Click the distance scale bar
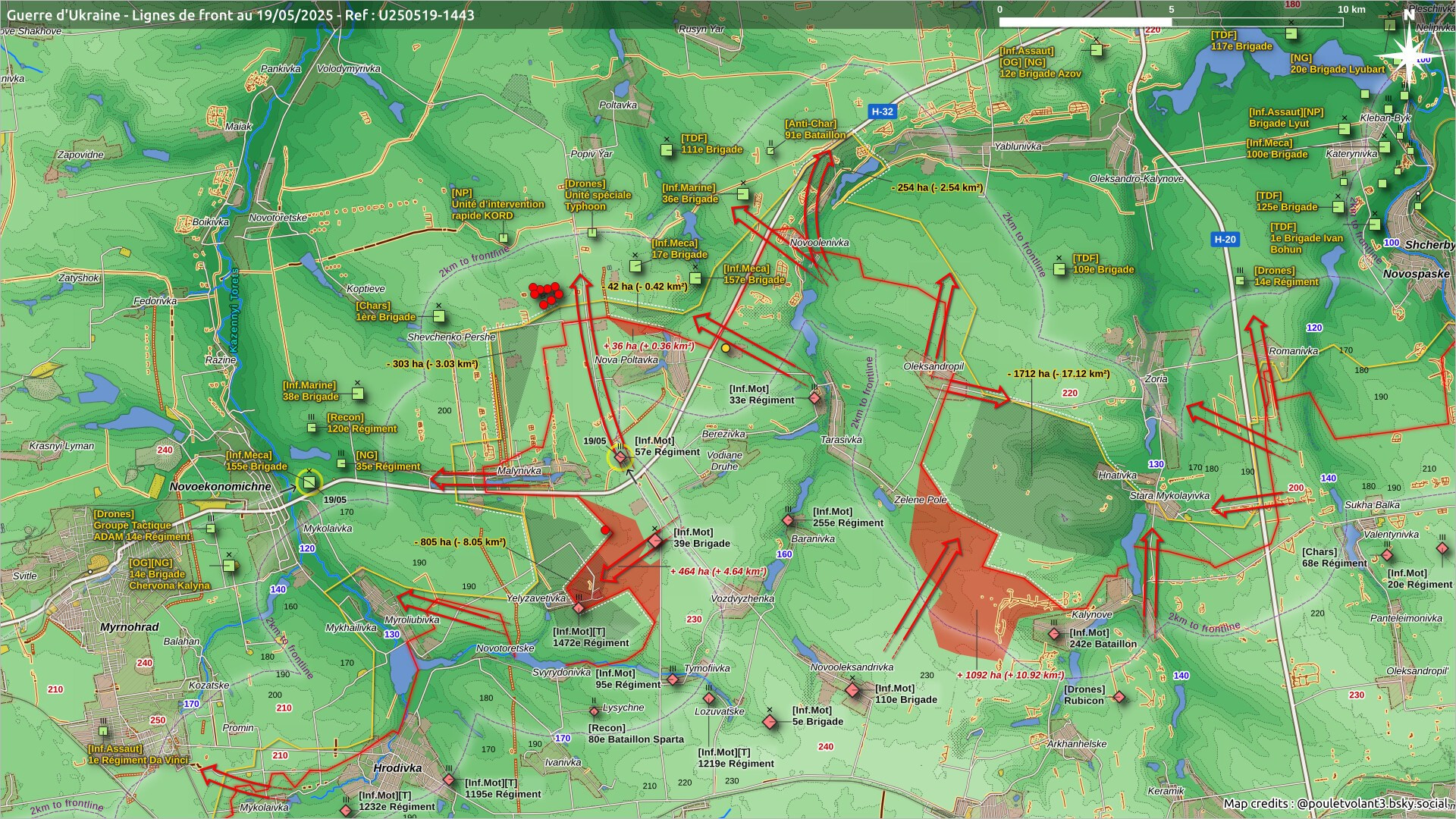Viewport: 1456px width, 819px height. tap(1171, 22)
